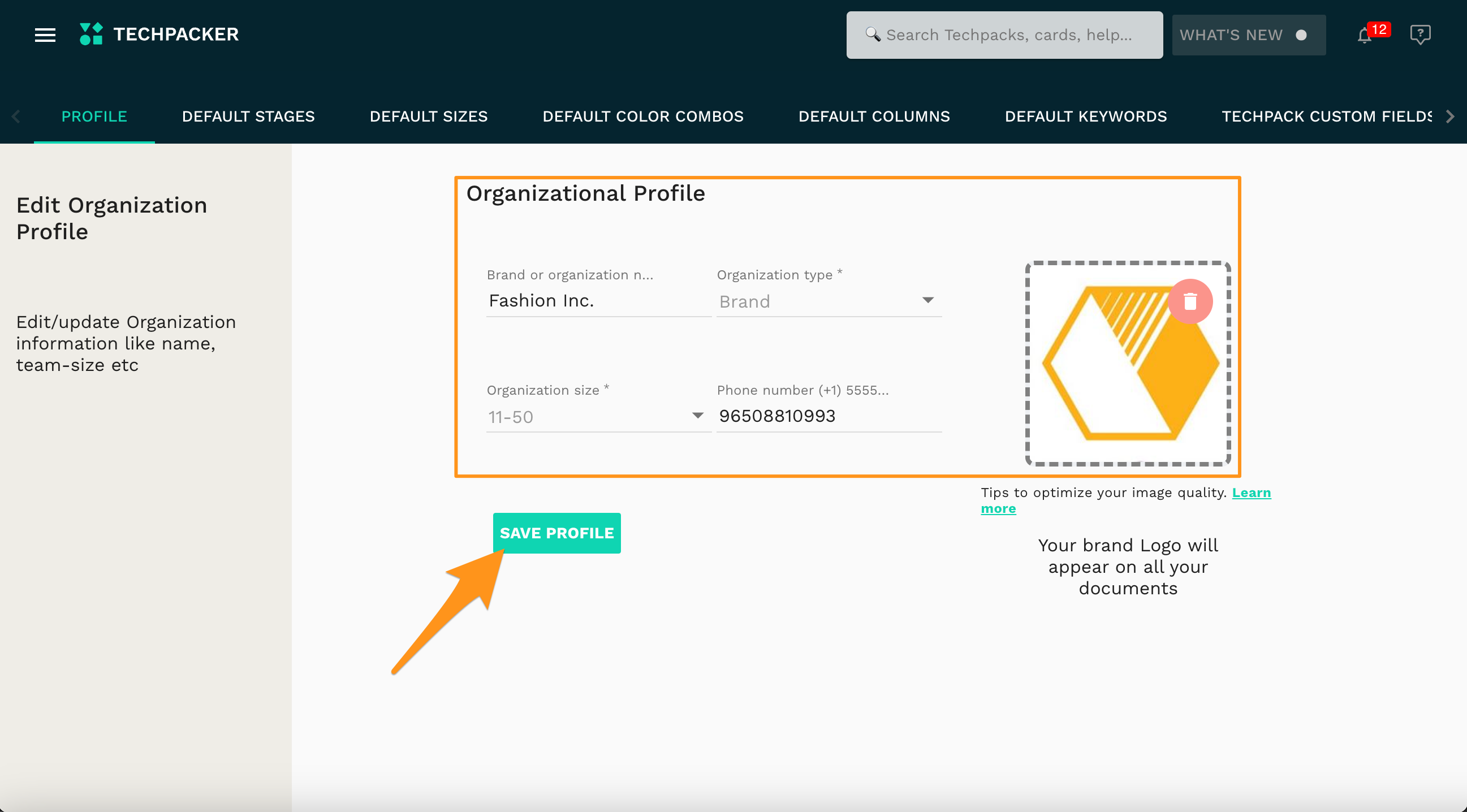Open the notifications bell icon
The image size is (1467, 812).
click(1364, 35)
